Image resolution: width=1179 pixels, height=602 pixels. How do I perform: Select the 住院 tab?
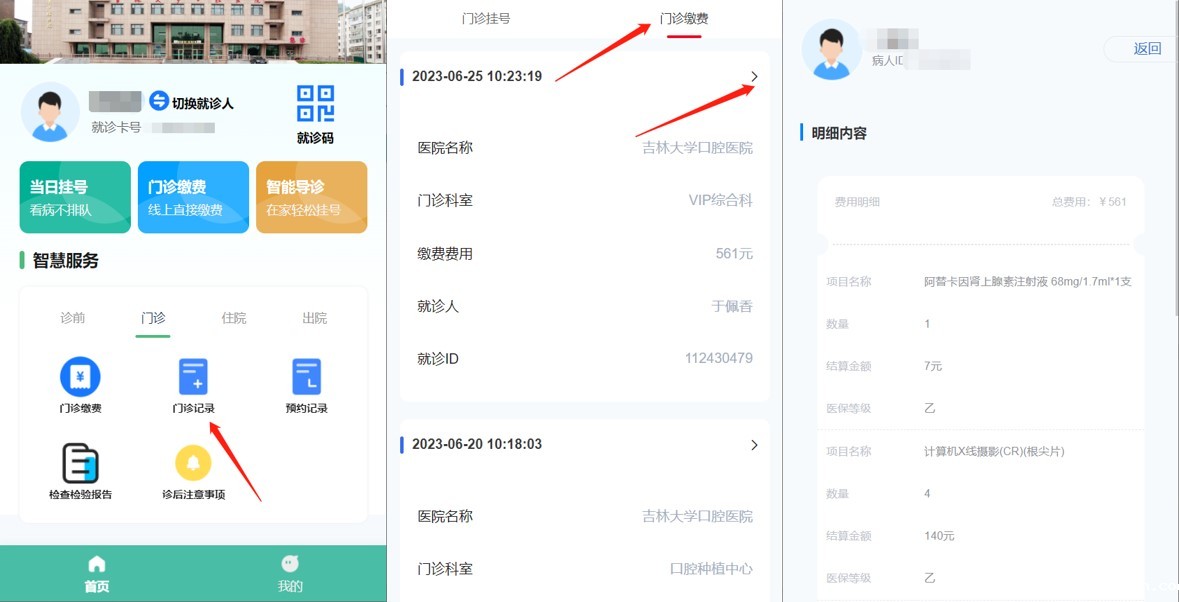(x=234, y=318)
